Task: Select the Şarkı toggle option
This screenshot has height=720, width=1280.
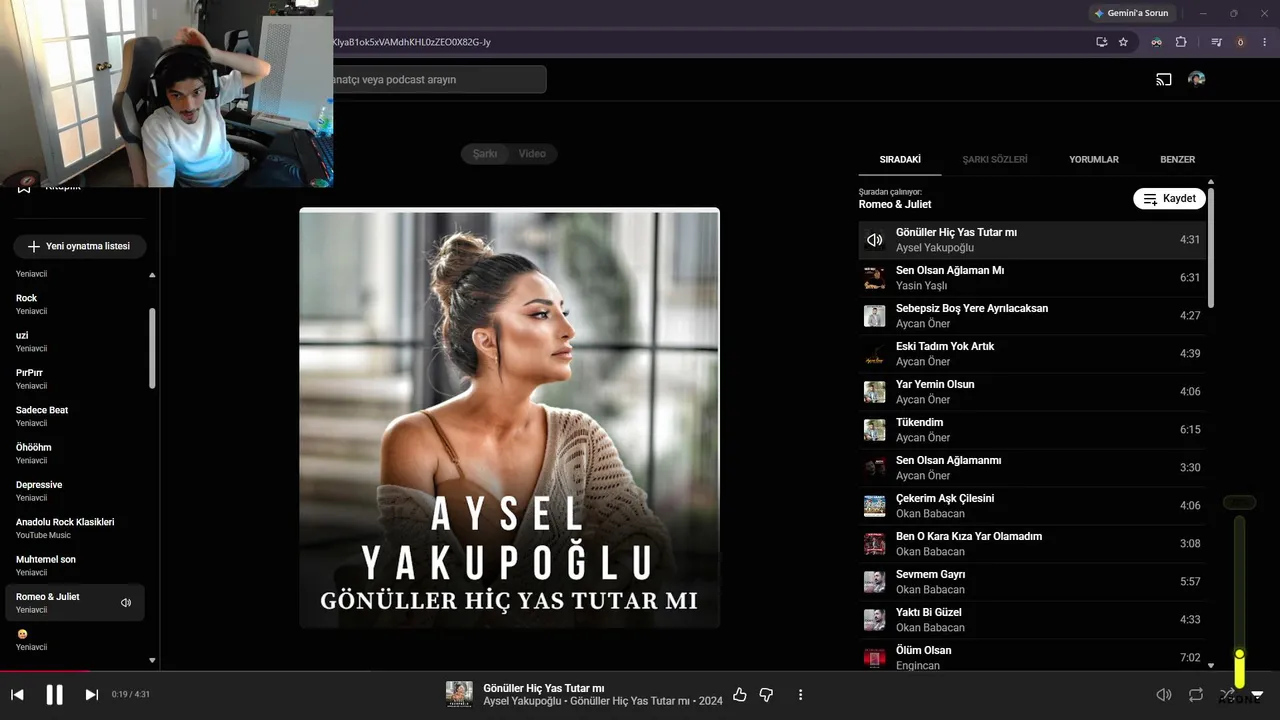Action: click(x=485, y=154)
